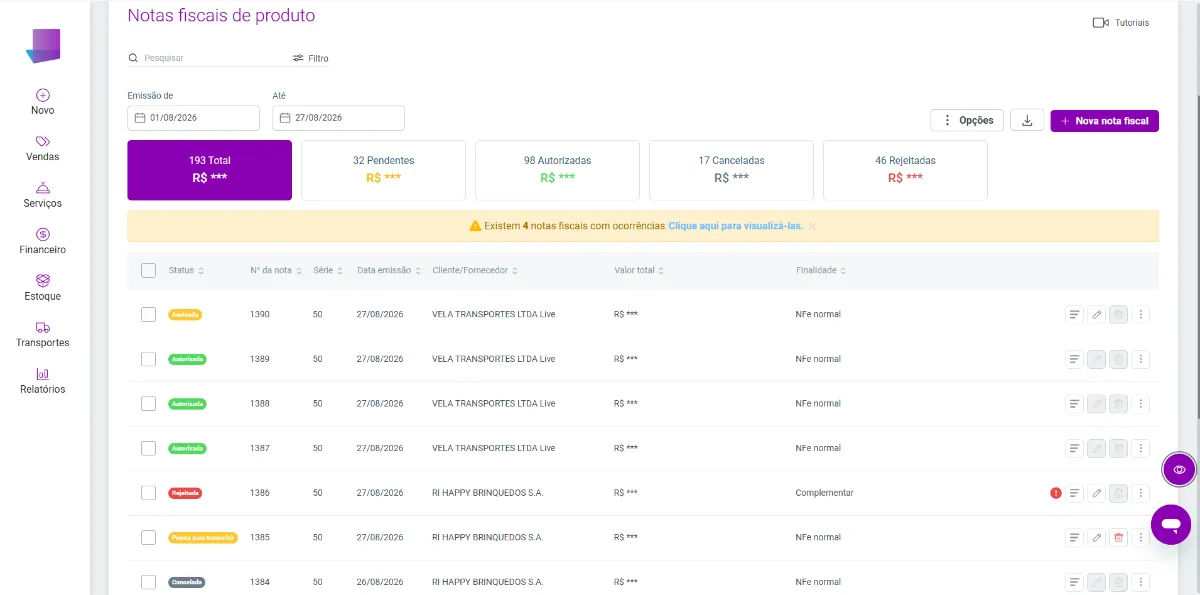Sort table by Status column
This screenshot has width=1200, height=595.
[186, 271]
